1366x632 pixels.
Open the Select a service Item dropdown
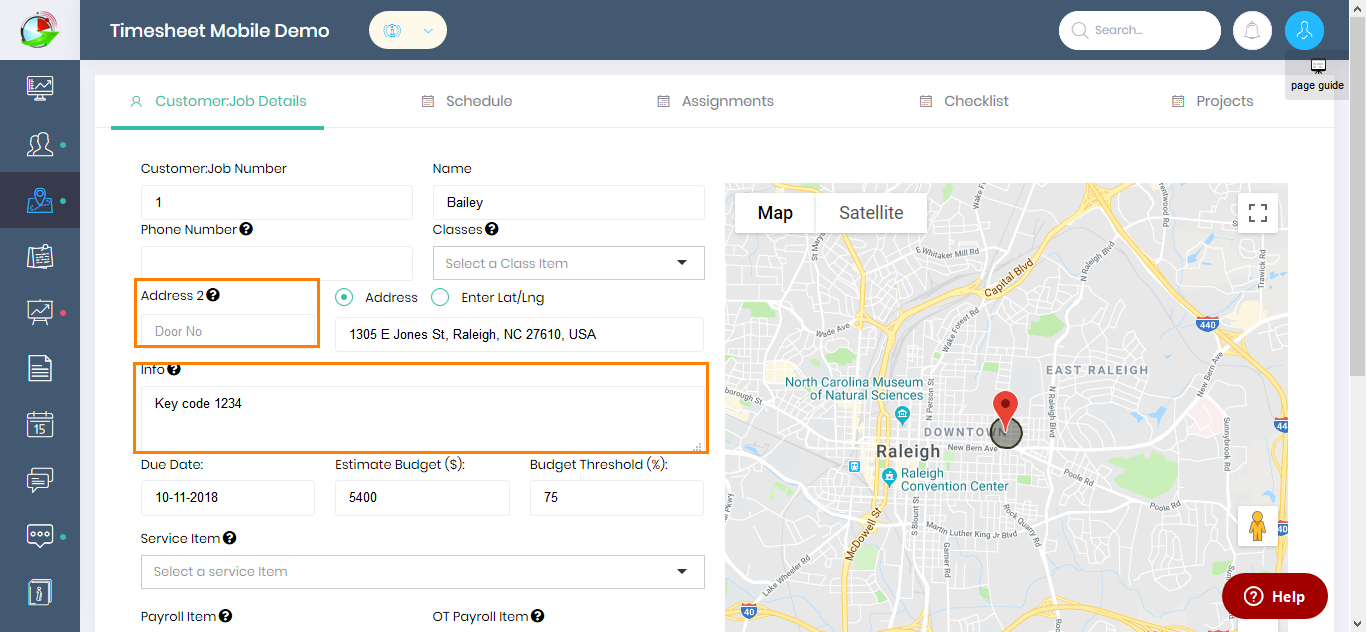[x=422, y=572]
